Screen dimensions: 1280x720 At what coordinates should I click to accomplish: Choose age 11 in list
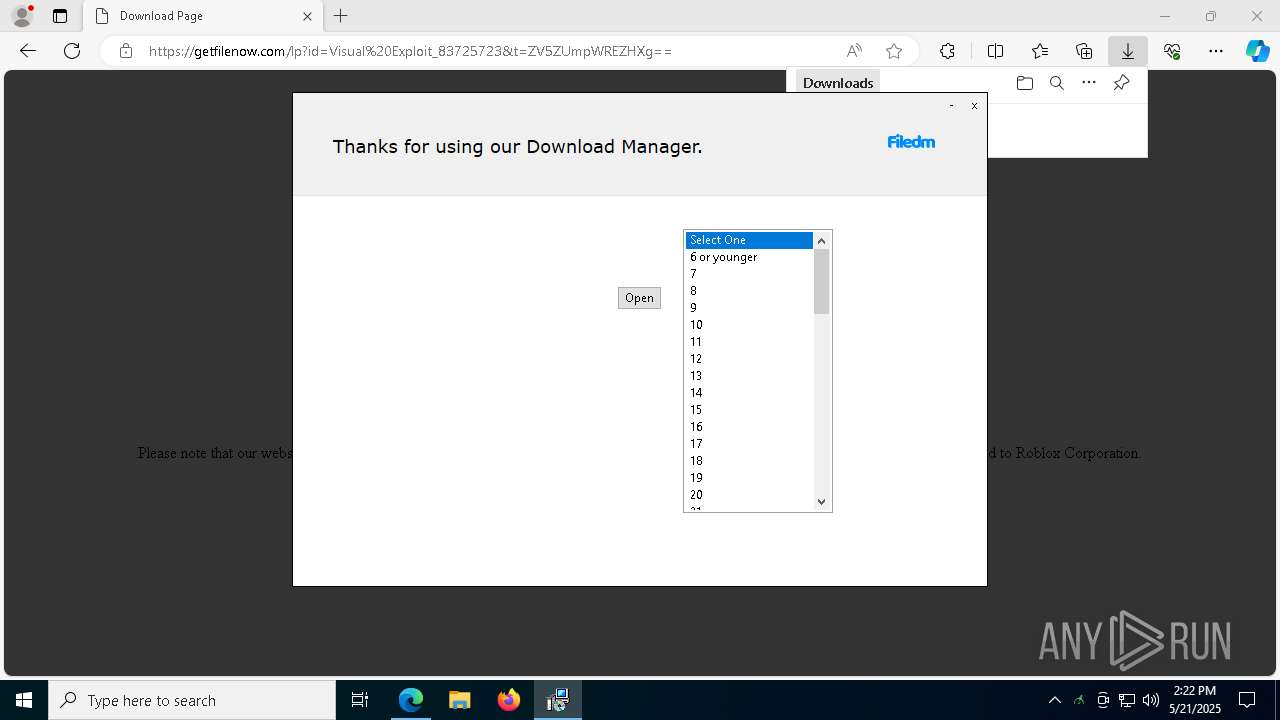click(x=749, y=342)
